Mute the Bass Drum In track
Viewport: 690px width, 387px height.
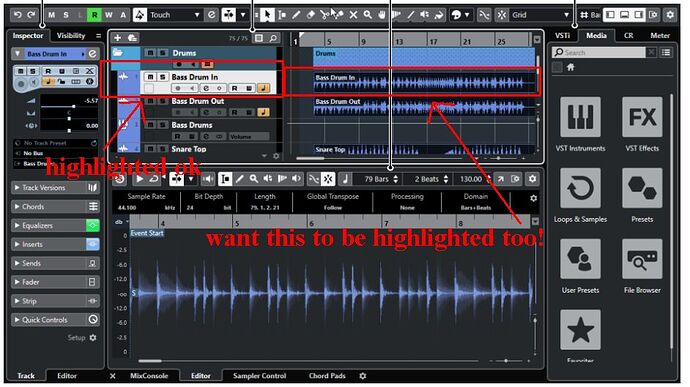coord(150,77)
